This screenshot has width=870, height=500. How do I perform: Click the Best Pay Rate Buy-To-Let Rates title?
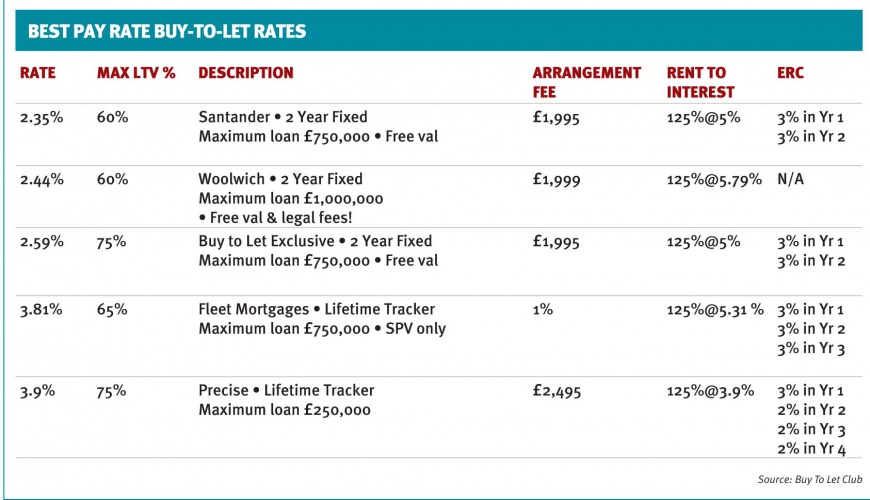tap(167, 31)
